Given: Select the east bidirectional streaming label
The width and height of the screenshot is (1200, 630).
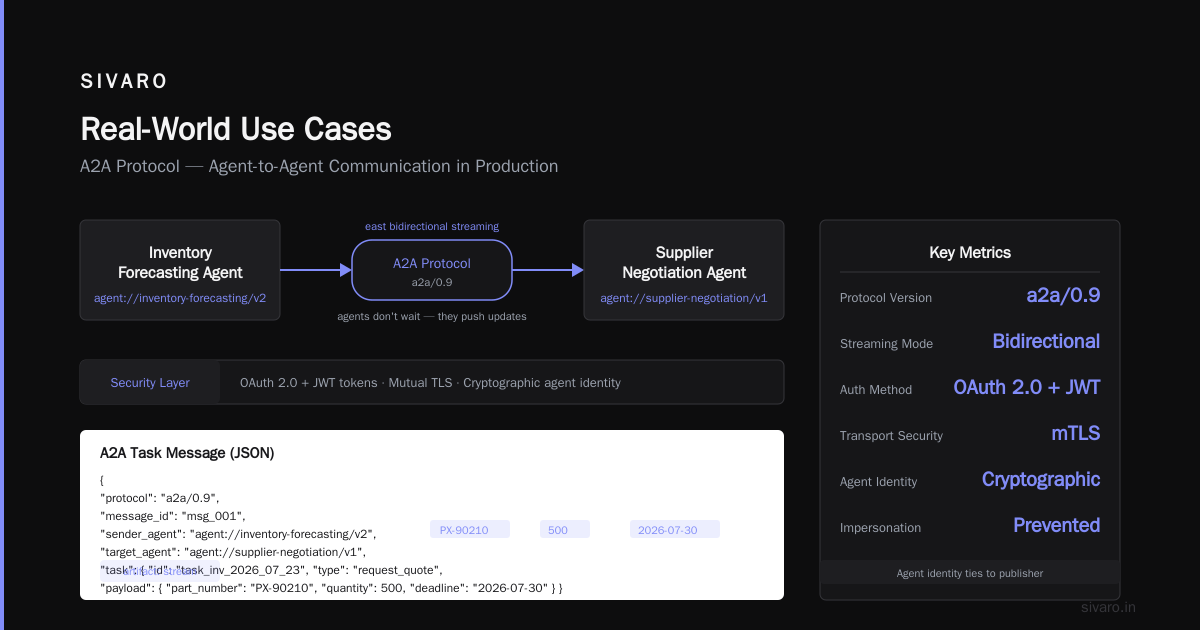Looking at the screenshot, I should (432, 226).
